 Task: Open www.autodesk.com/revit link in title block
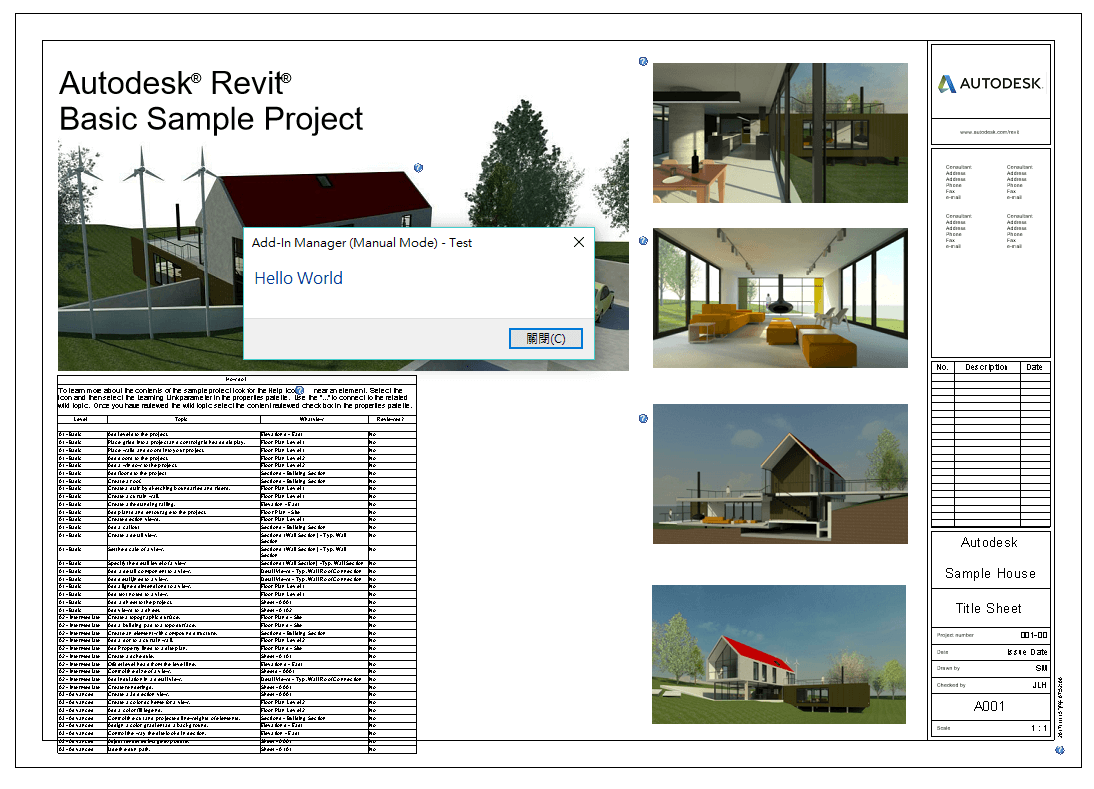coord(989,132)
